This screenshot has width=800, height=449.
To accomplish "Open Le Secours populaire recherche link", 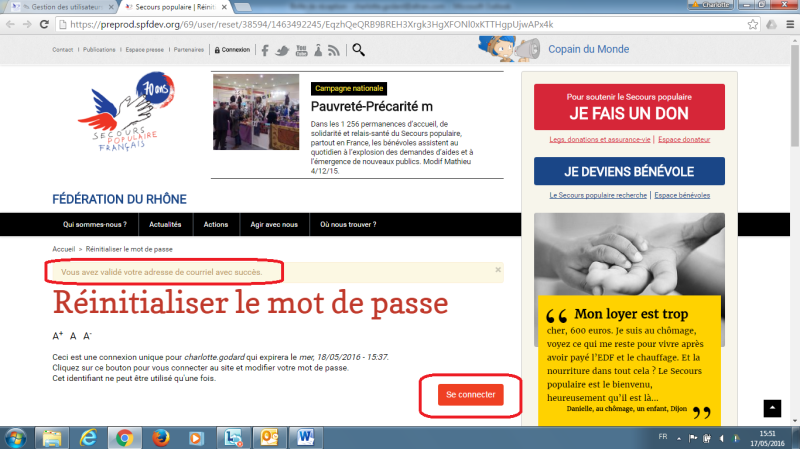I will coord(598,195).
